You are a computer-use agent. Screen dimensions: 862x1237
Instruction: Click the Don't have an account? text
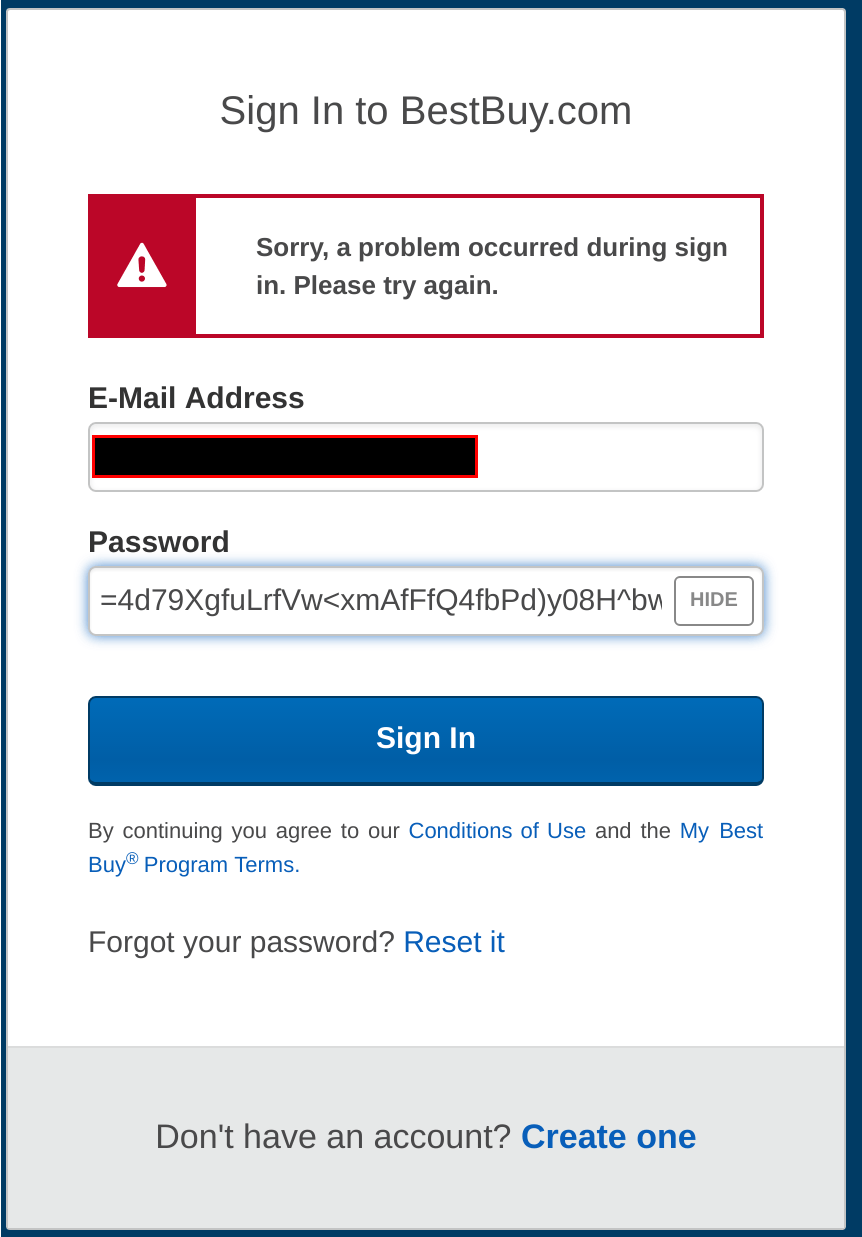coord(333,1137)
